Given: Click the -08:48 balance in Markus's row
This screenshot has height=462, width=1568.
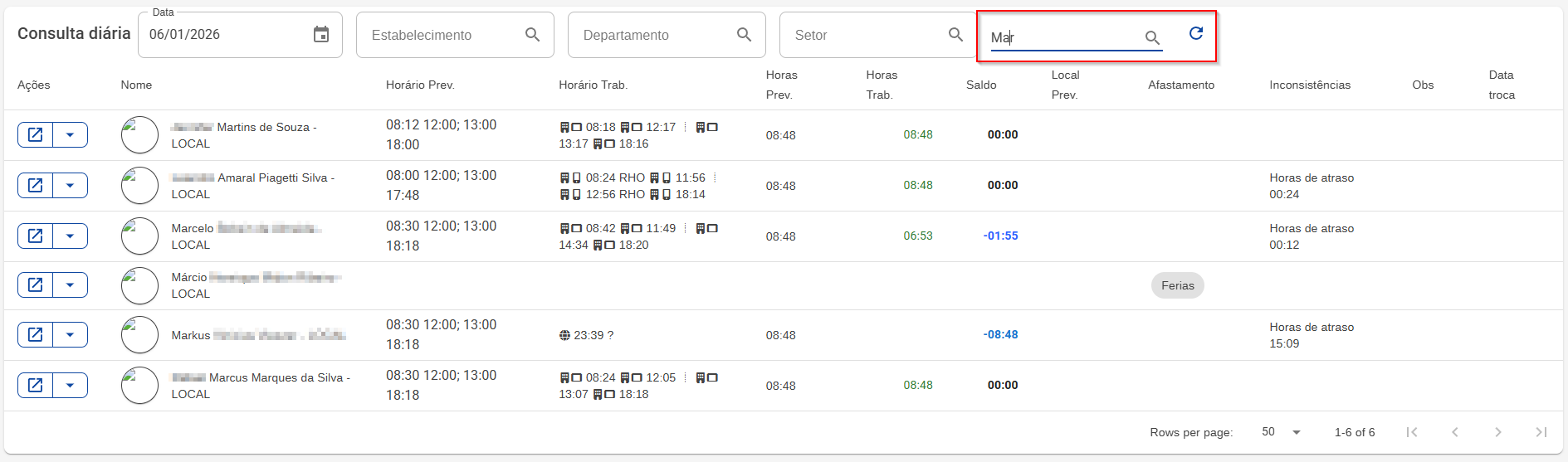Looking at the screenshot, I should click(x=1000, y=334).
